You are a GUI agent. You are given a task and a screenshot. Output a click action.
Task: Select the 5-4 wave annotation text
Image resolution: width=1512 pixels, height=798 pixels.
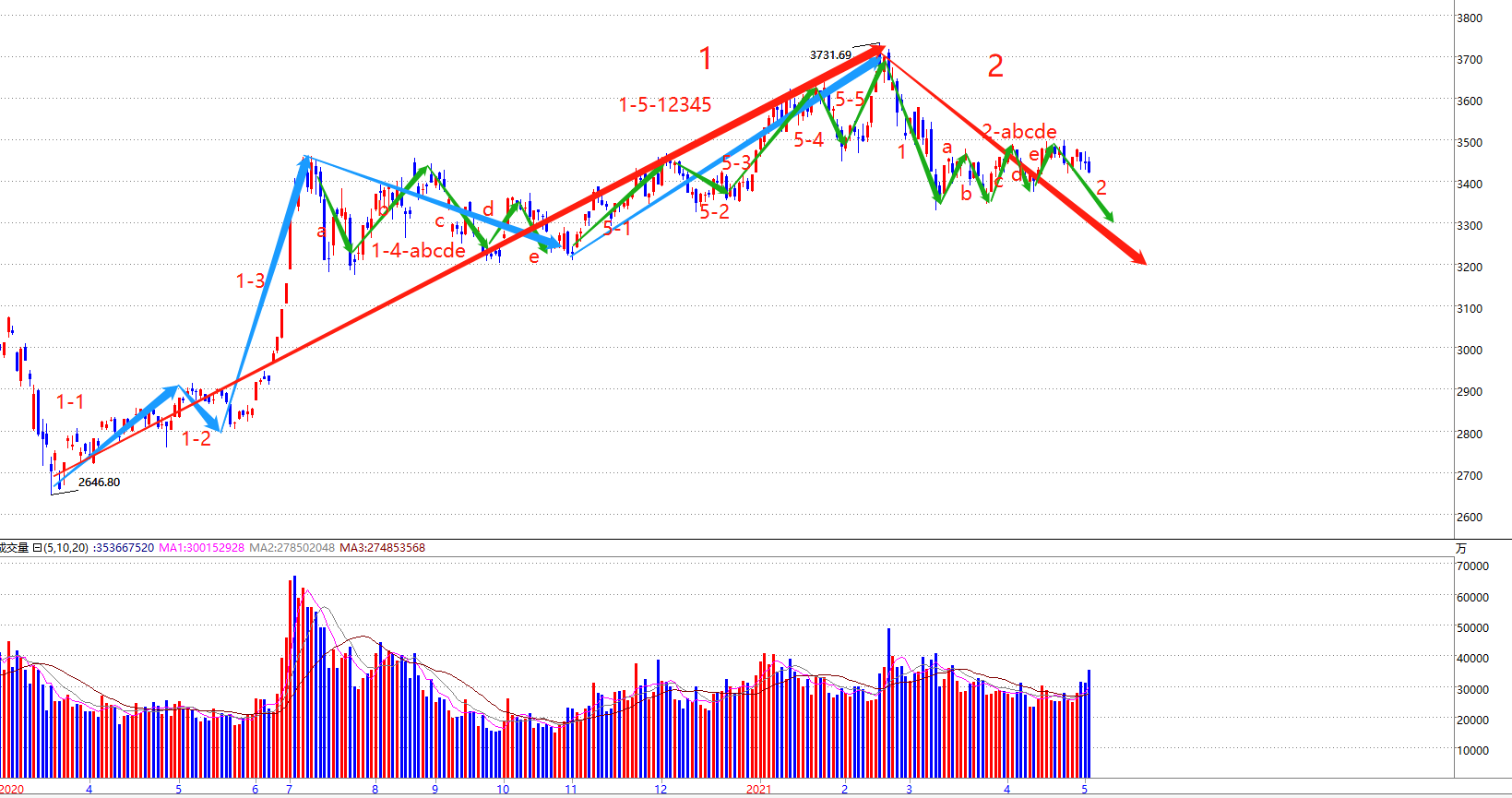[809, 140]
